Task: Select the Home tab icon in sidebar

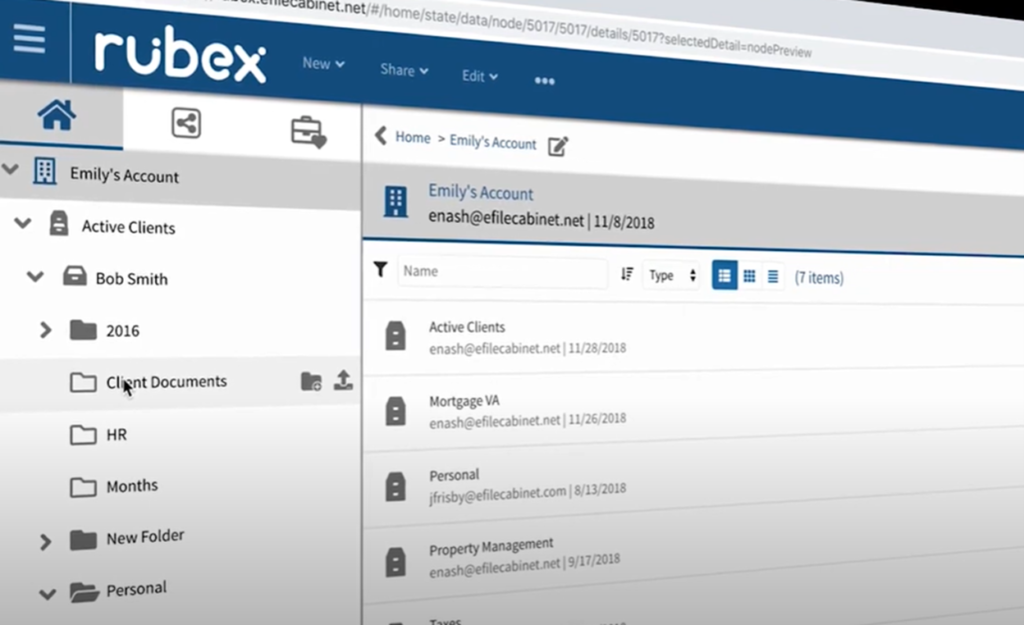Action: [57, 116]
